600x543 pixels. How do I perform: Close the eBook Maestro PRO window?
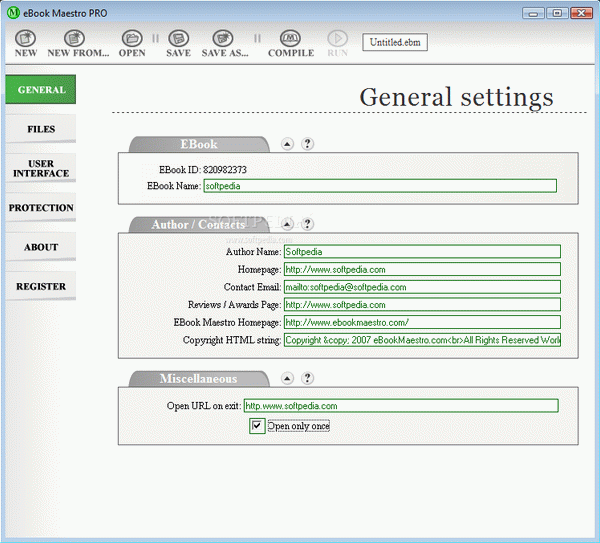pyautogui.click(x=581, y=13)
